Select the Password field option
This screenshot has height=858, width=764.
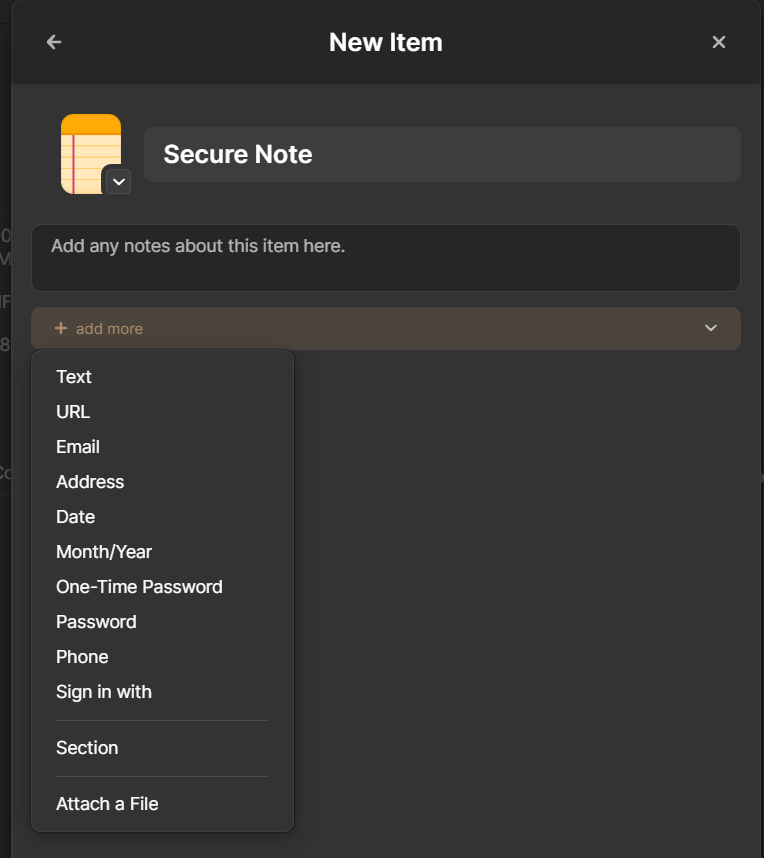pos(96,622)
